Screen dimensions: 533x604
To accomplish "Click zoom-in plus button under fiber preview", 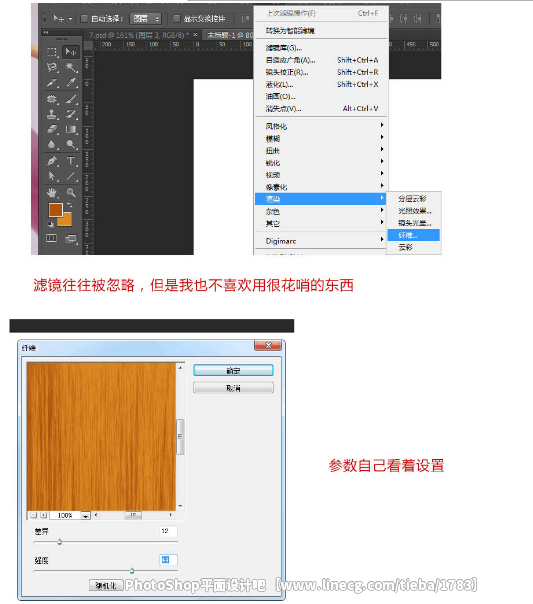I will click(44, 515).
